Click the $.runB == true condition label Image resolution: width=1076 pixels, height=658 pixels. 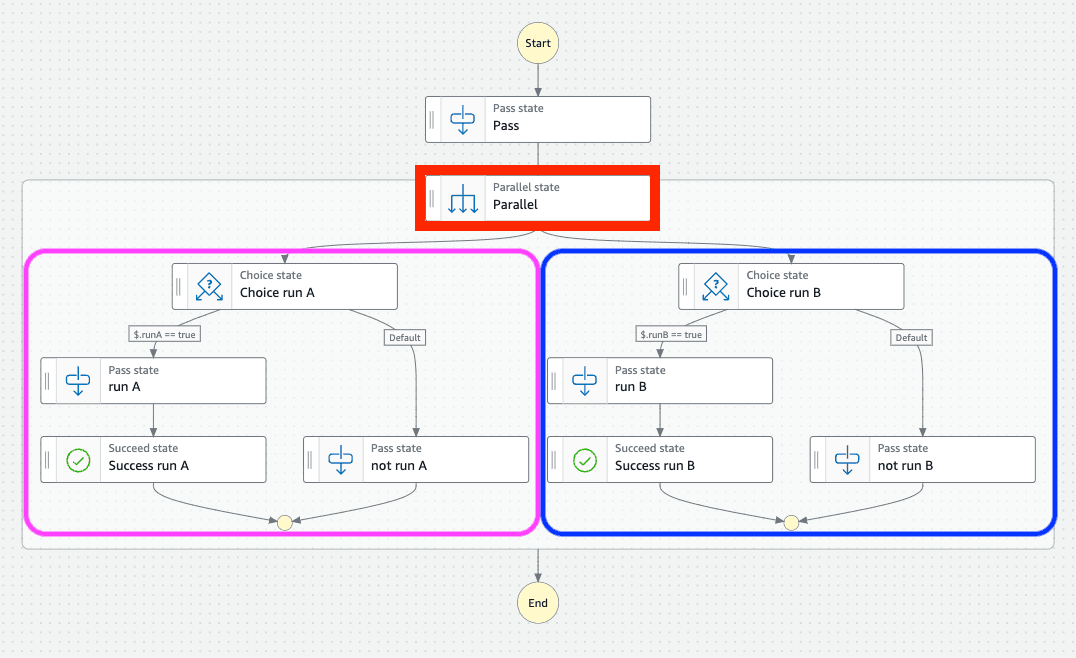[x=671, y=334]
